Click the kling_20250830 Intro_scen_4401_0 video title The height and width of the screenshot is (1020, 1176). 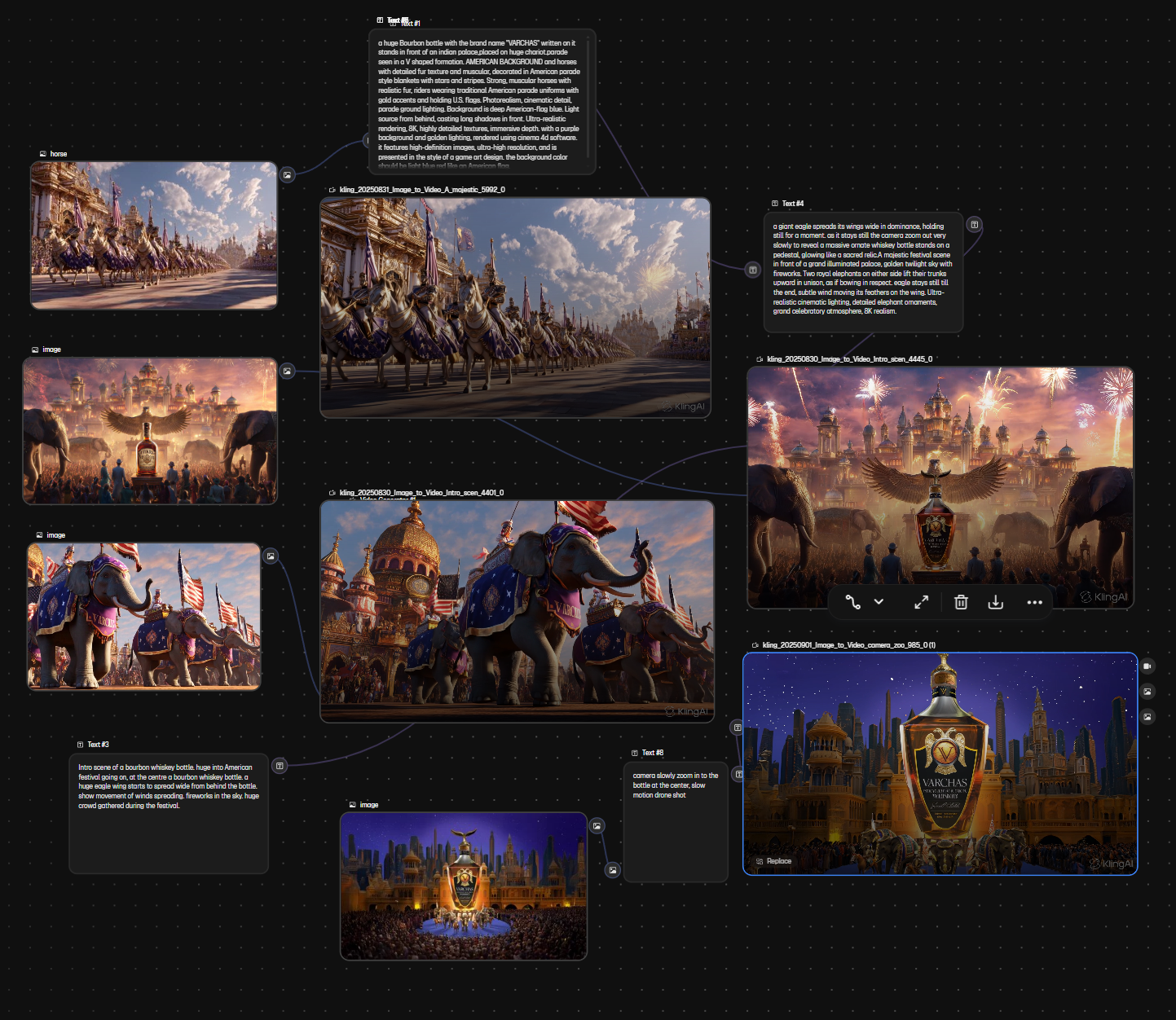421,493
